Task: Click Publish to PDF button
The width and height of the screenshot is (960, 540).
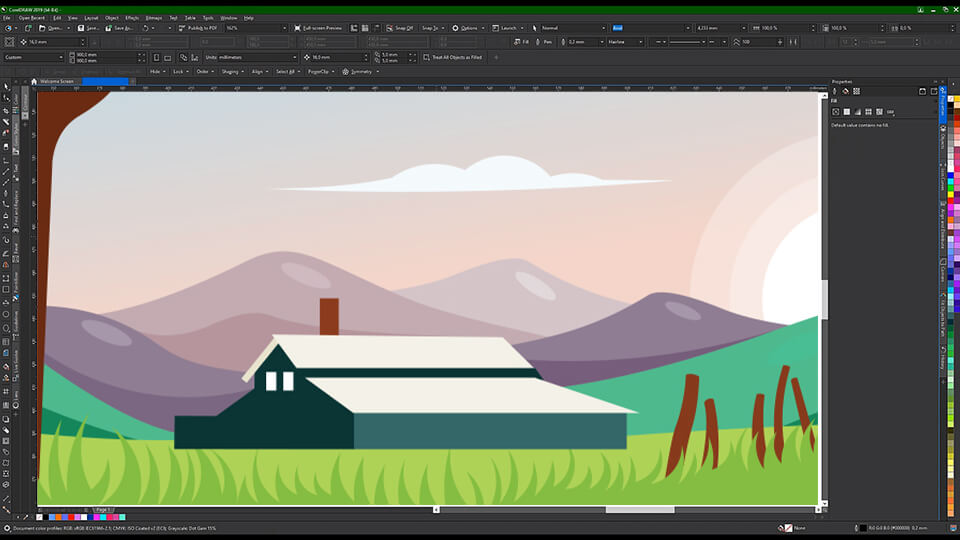Action: point(198,28)
